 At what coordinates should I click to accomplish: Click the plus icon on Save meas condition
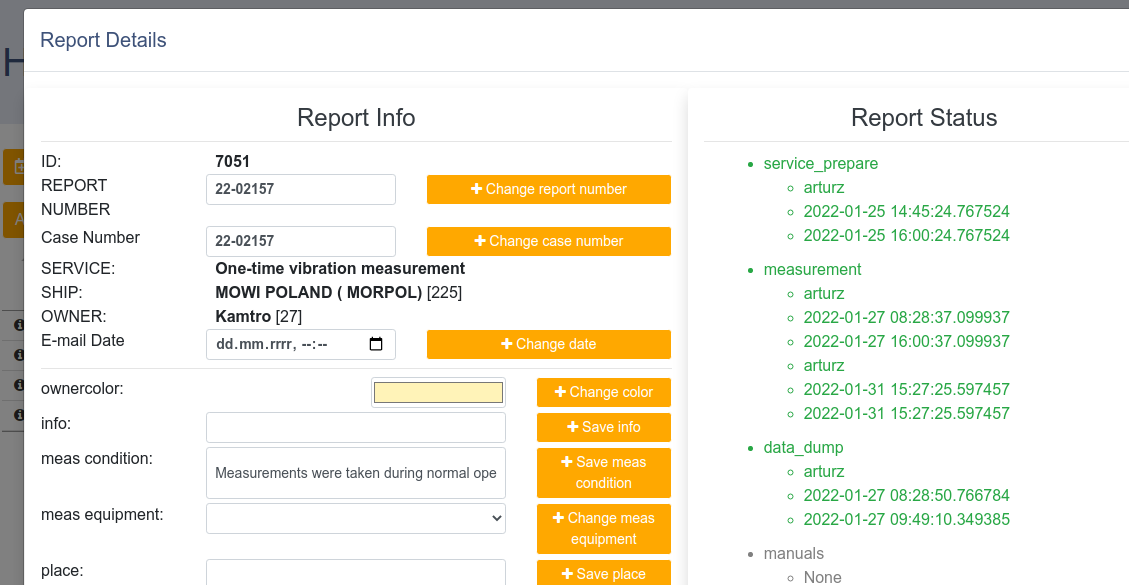568,462
